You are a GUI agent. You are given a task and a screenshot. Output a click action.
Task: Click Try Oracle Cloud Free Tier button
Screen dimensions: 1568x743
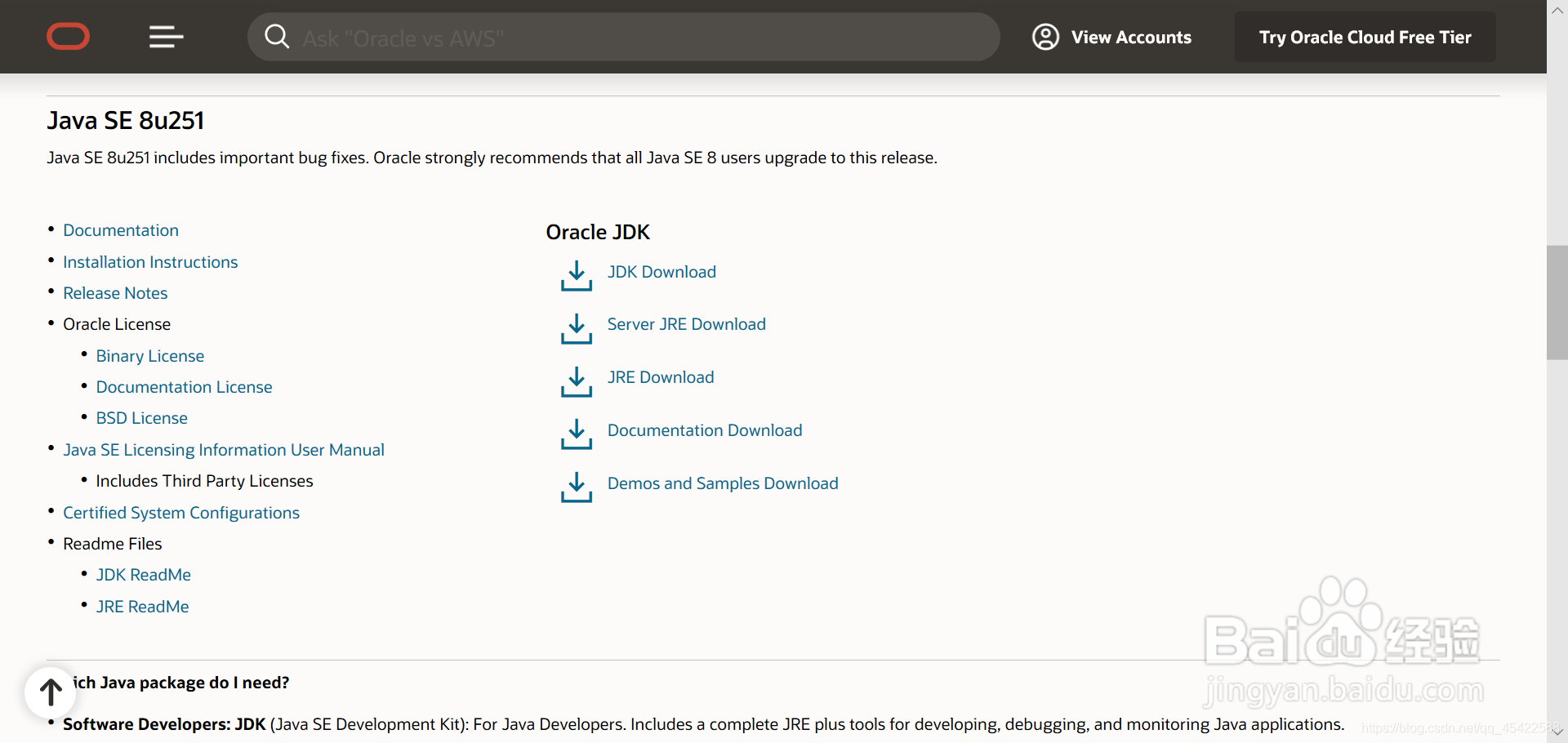tap(1365, 37)
